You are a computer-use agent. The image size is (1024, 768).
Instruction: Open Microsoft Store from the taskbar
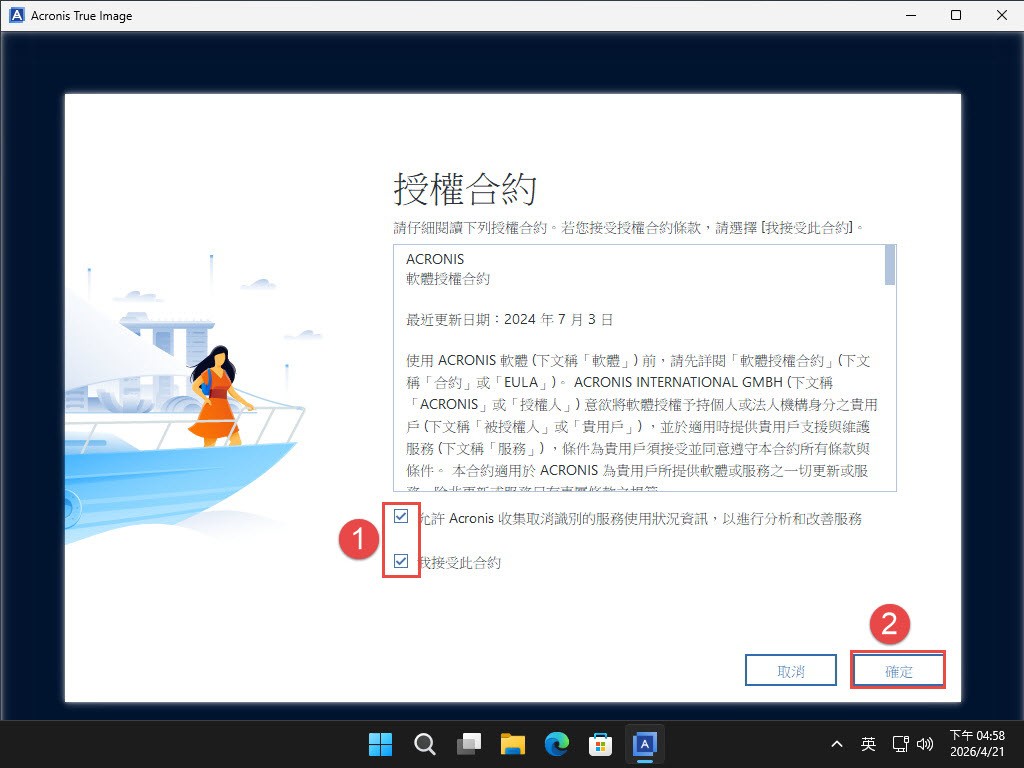[600, 744]
